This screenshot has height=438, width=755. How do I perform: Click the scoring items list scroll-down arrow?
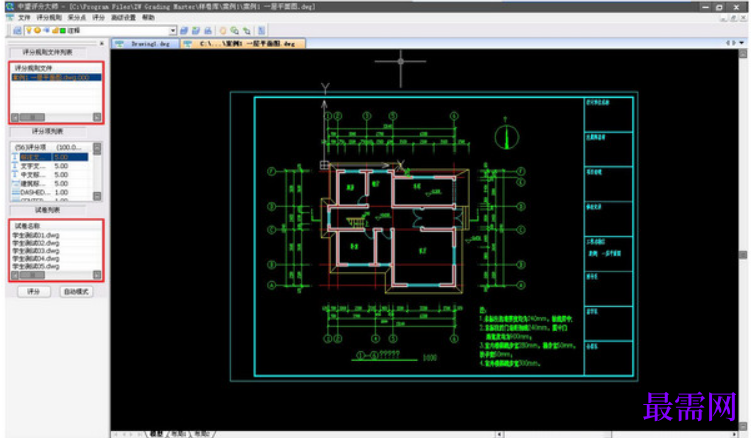pyautogui.click(x=97, y=196)
